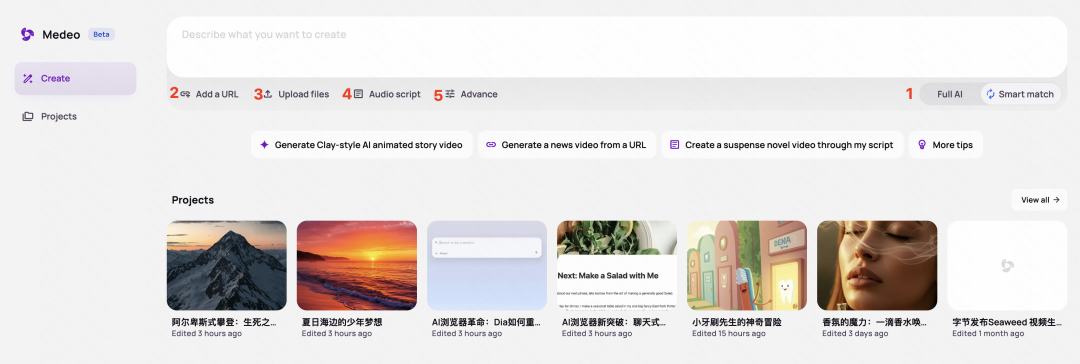Click the Beta badge next to Medeo

click(x=101, y=34)
